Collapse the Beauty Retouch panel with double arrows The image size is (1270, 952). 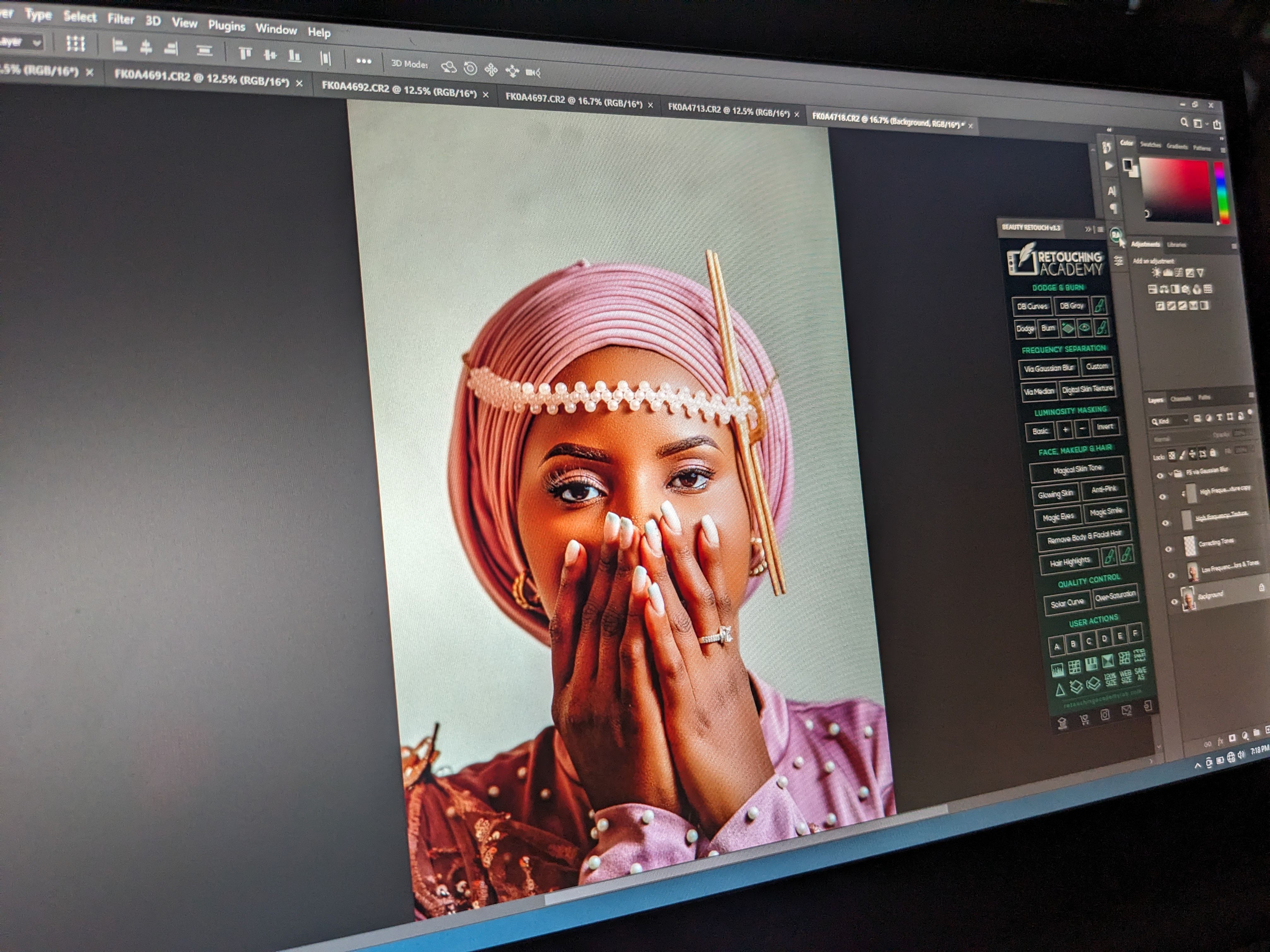click(1088, 229)
